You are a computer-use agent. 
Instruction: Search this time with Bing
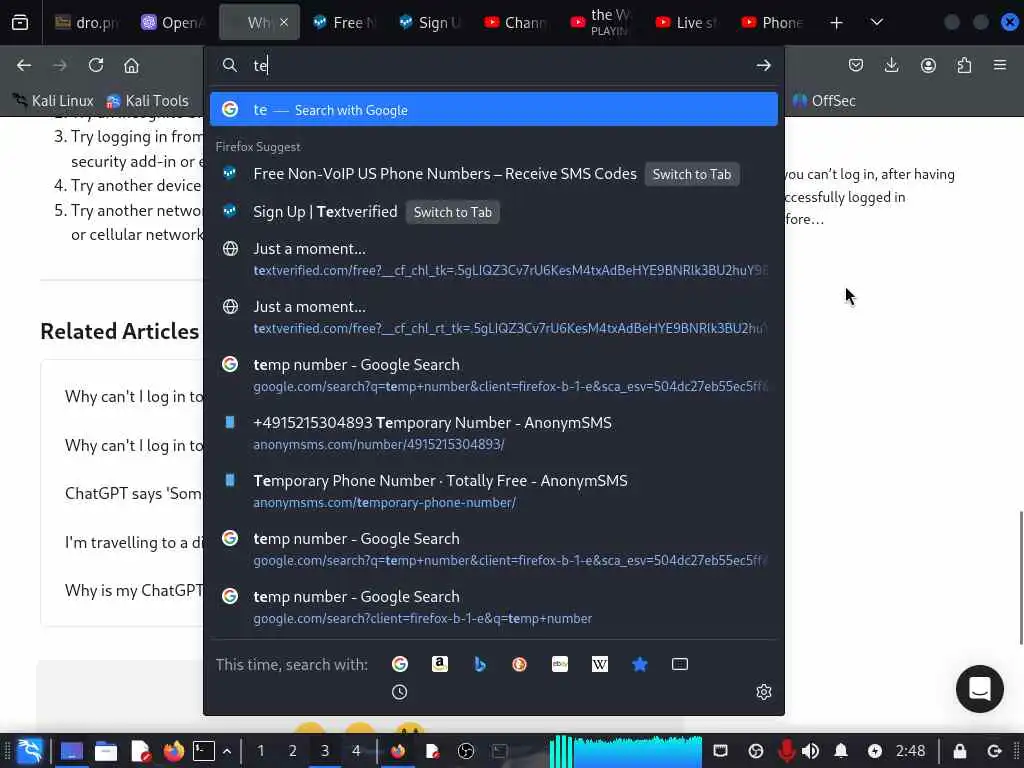pos(480,664)
